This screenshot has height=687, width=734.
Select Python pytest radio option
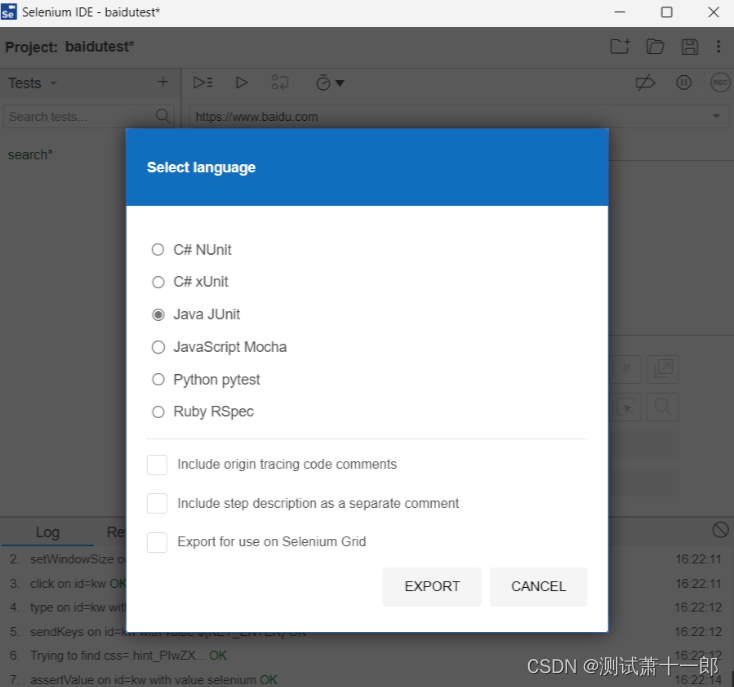coord(158,380)
